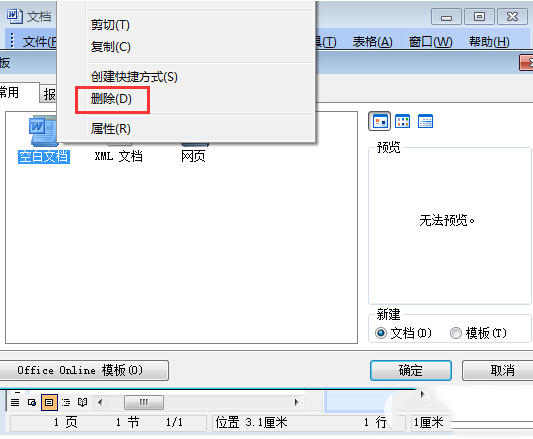Viewport: 533px width, 439px height.
Task: Minimize the Word window
Action: [x=446, y=17]
